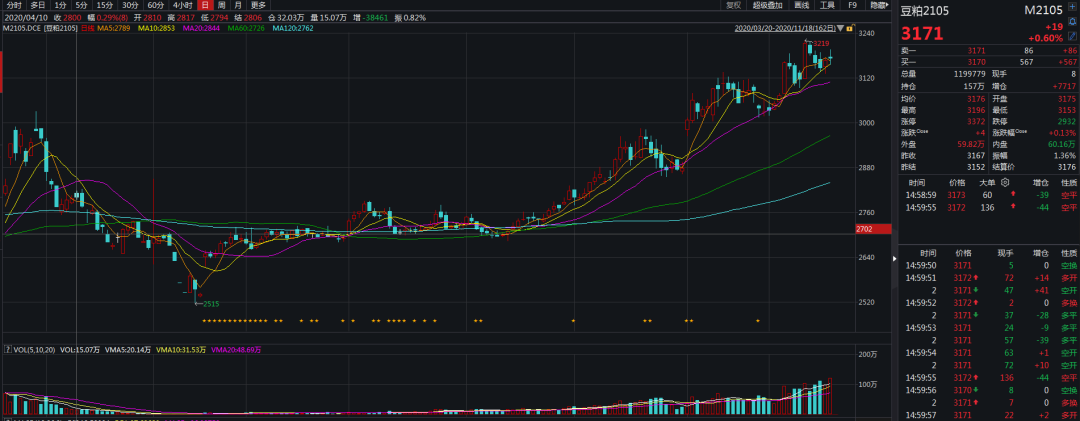Select the 5分 timeframe
This screenshot has width=1080, height=421.
coord(81,5)
